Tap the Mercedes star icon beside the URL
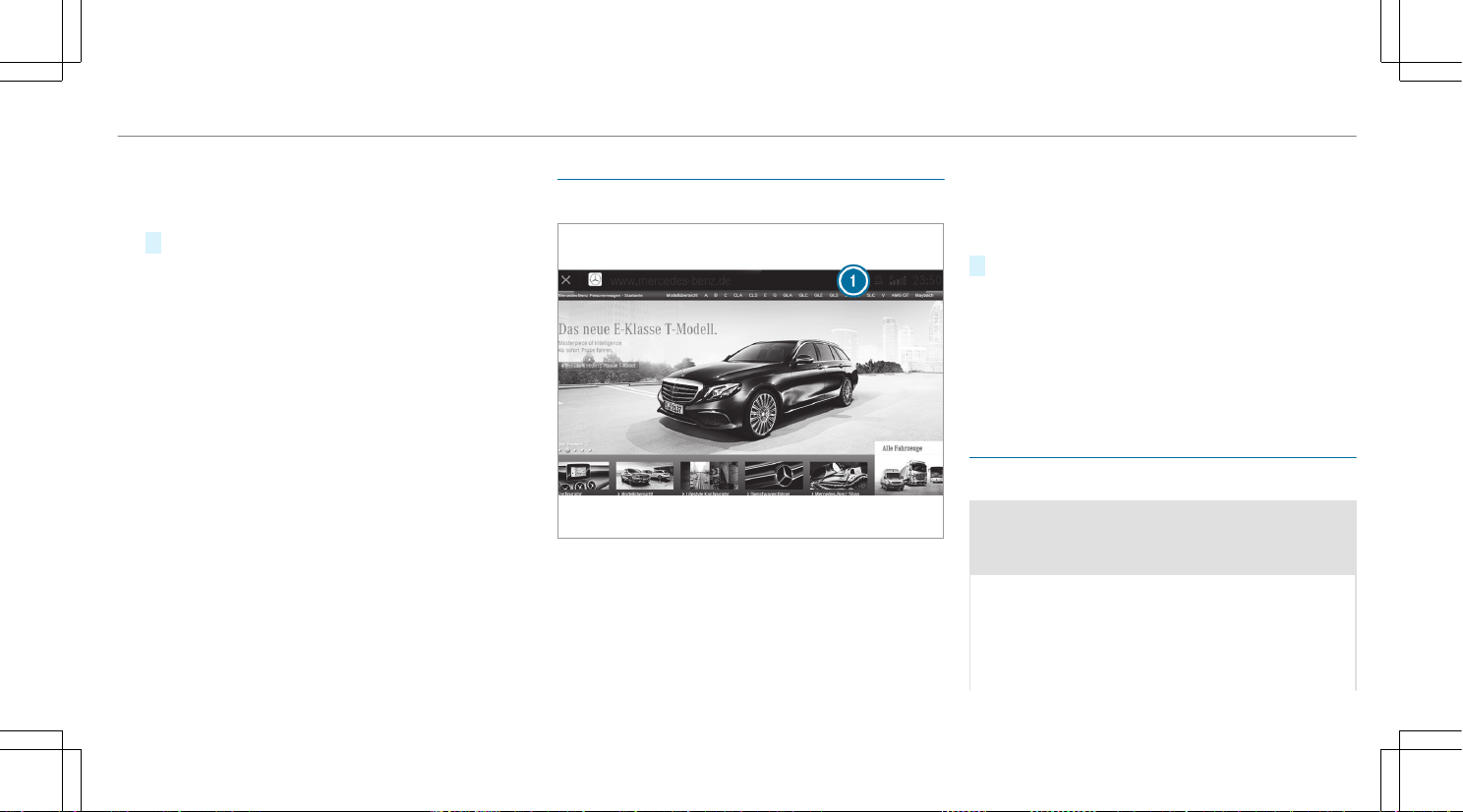Viewport: 1463px width, 812px height. (x=595, y=279)
